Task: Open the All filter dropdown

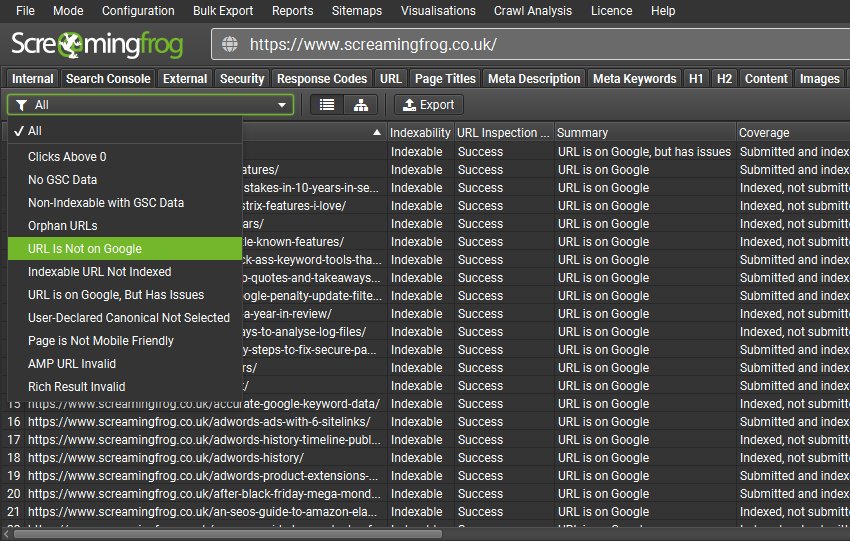Action: click(150, 105)
